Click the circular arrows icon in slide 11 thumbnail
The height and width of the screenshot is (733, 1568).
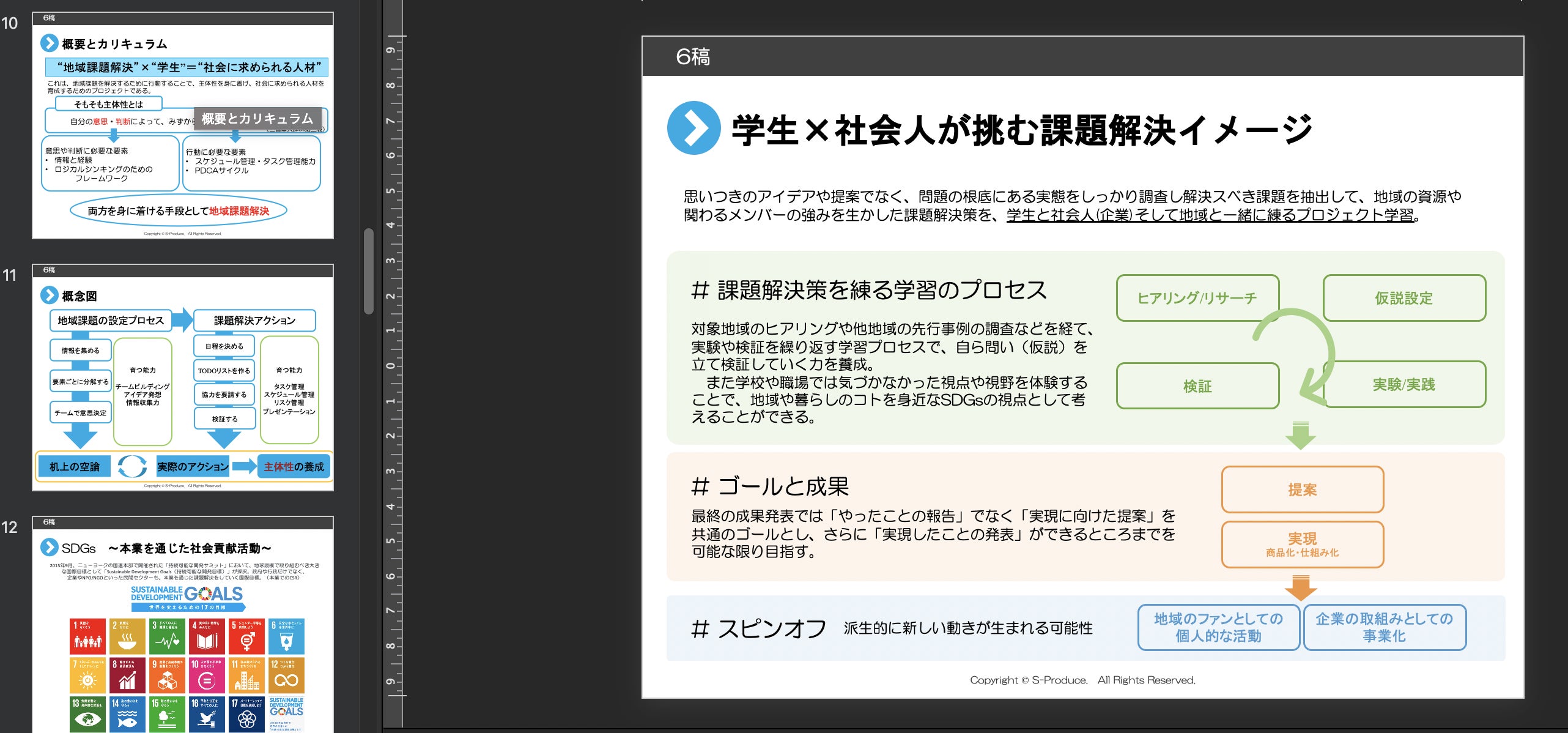(132, 466)
